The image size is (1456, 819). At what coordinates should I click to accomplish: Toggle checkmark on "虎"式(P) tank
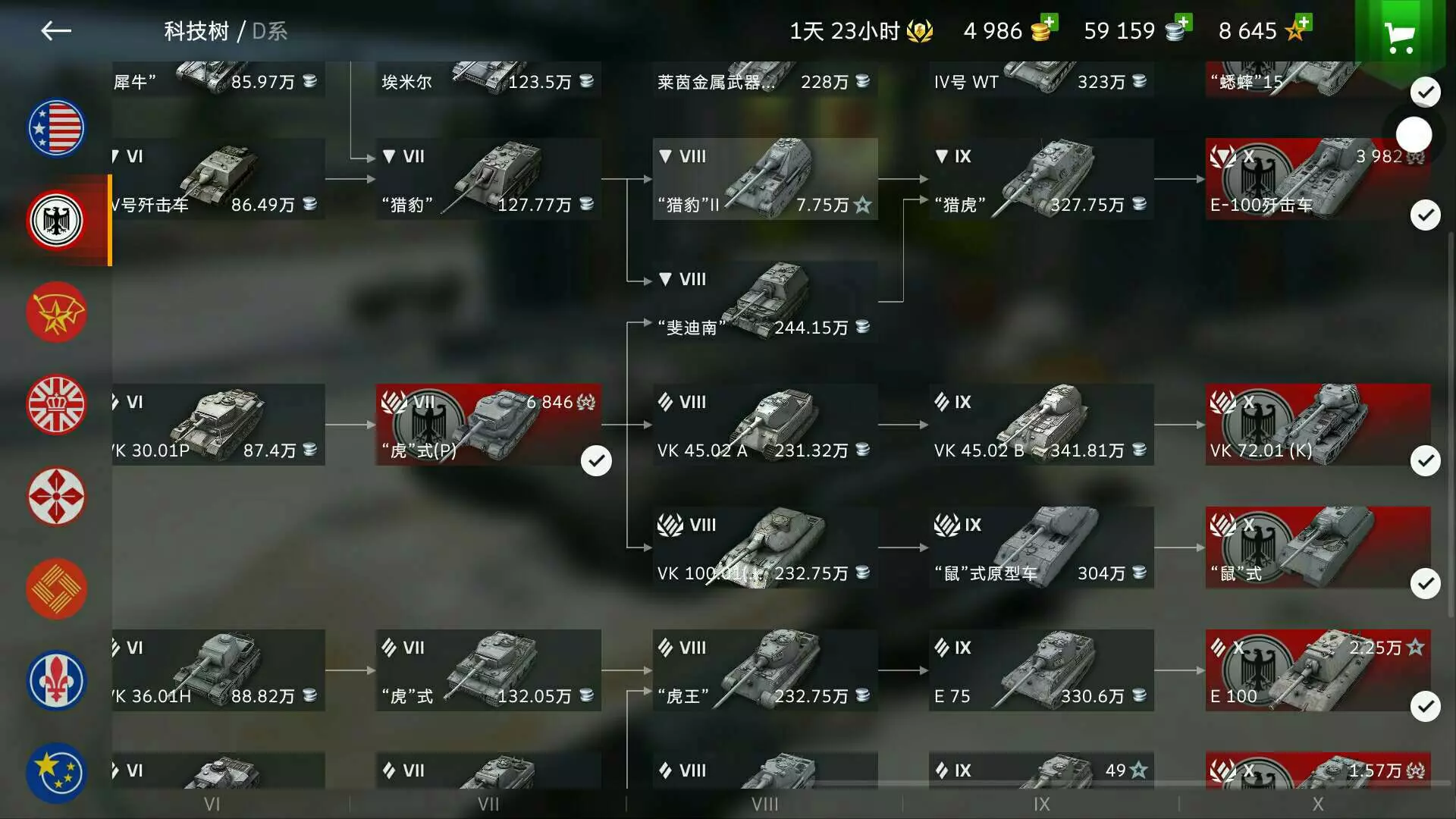[596, 460]
